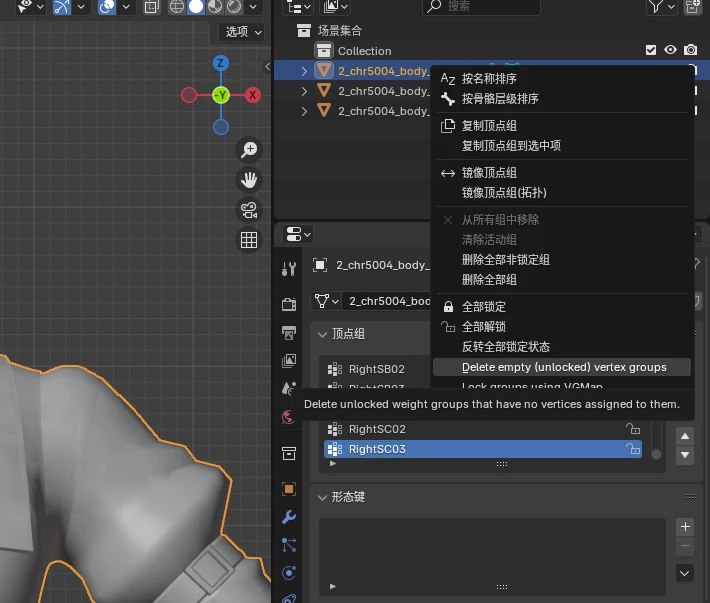Open the Tool settings properties tab
The width and height of the screenshot is (710, 603).
pyautogui.click(x=289, y=268)
